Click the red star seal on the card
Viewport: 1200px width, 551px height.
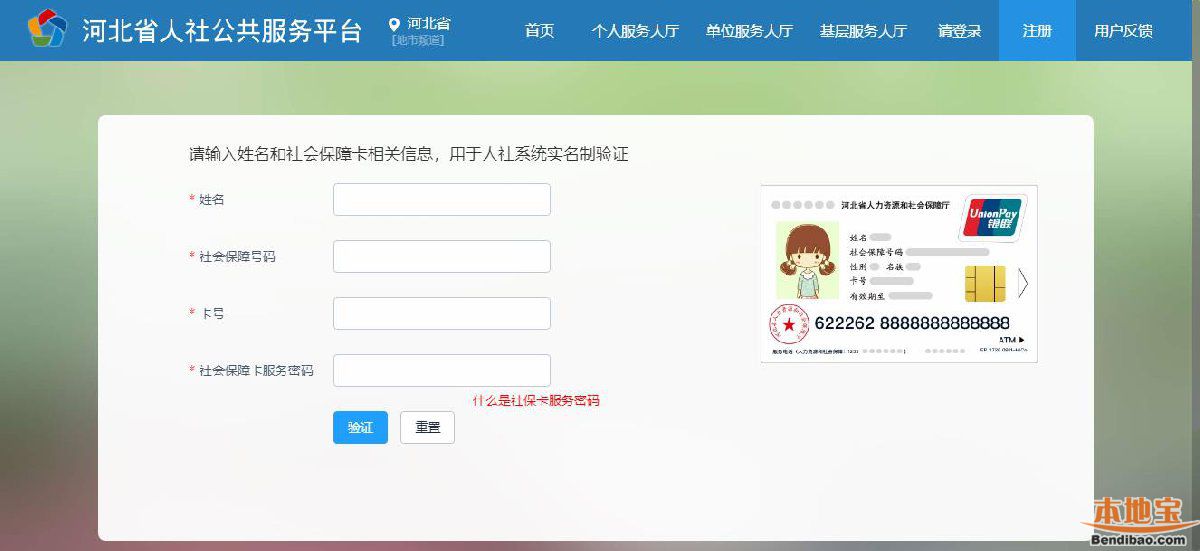(x=788, y=324)
